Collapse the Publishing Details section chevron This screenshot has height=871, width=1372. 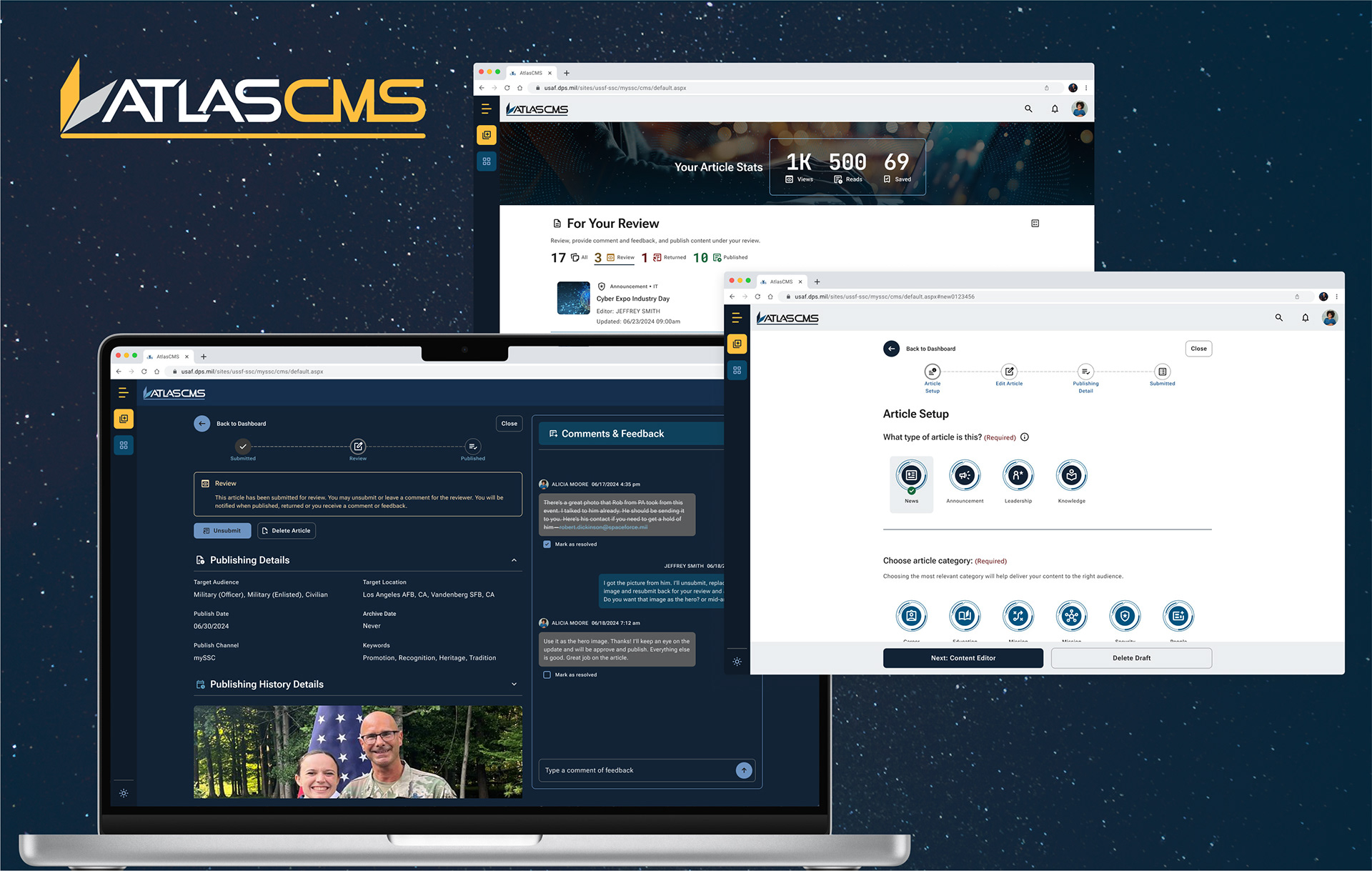coord(514,560)
